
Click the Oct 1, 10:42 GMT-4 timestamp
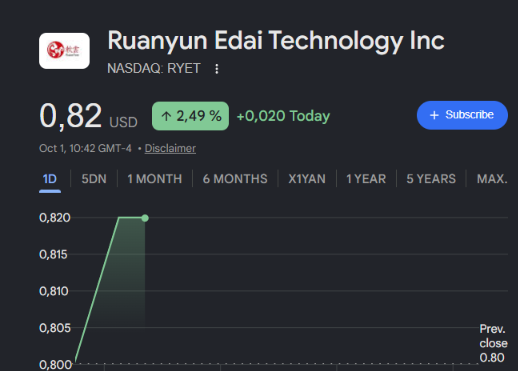point(85,148)
